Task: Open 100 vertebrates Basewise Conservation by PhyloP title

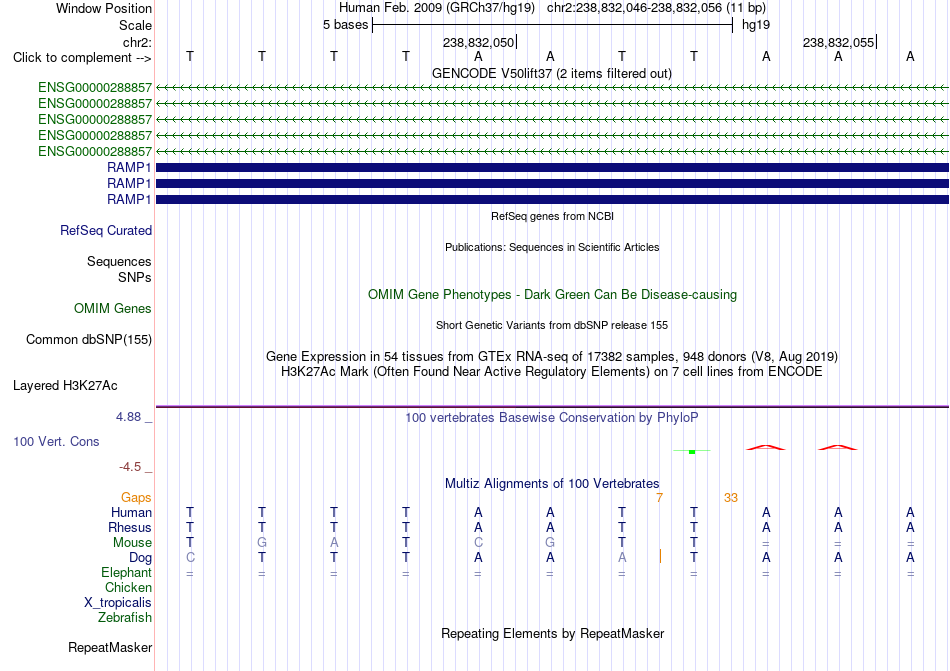Action: (x=552, y=417)
